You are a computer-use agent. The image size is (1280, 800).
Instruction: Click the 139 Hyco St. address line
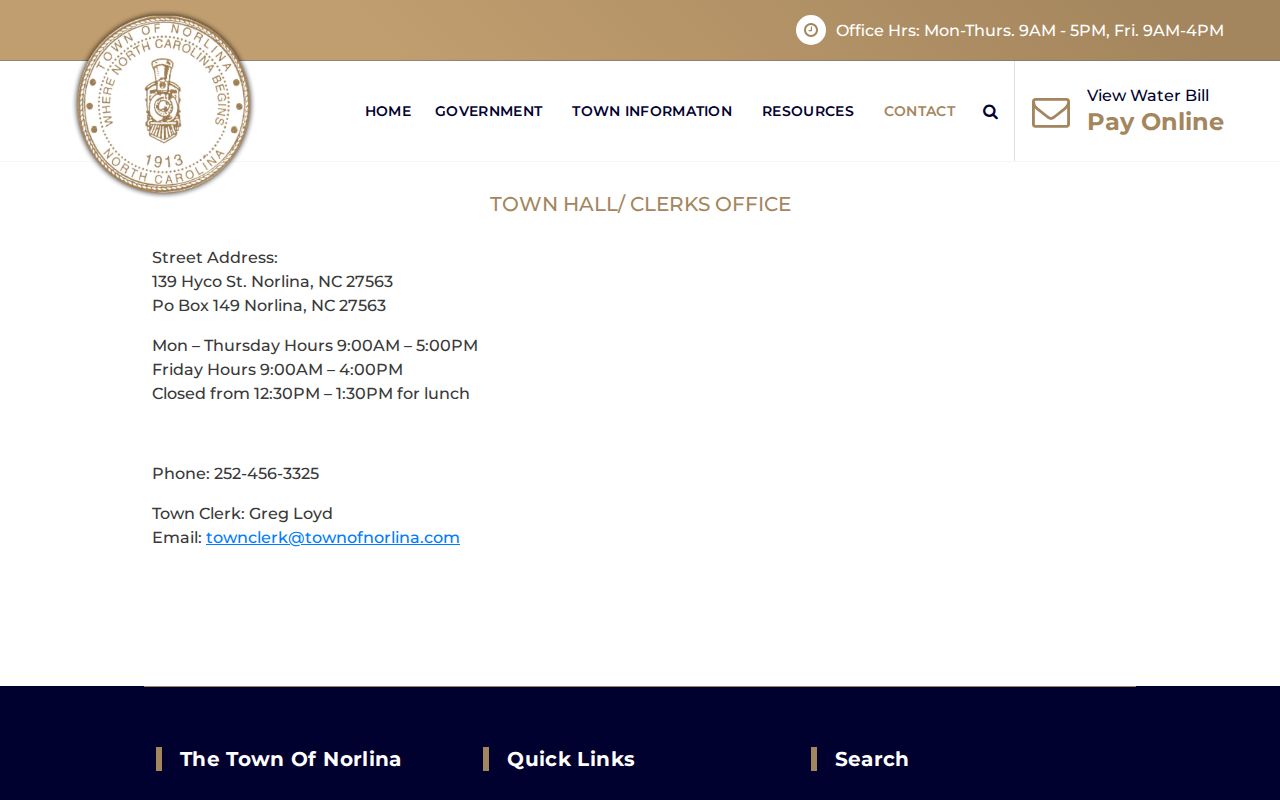click(x=272, y=281)
